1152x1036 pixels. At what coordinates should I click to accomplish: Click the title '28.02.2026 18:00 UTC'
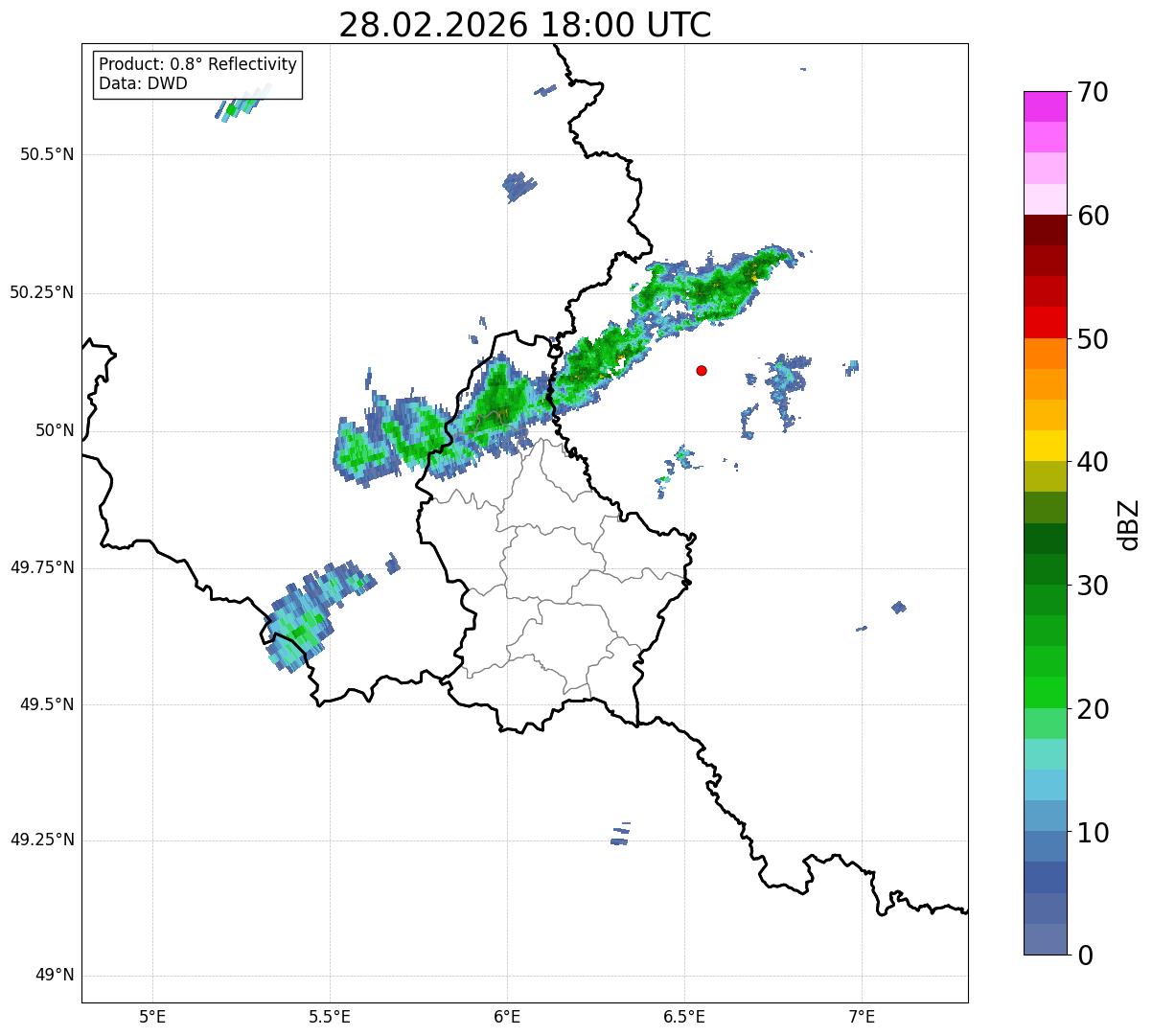(525, 25)
